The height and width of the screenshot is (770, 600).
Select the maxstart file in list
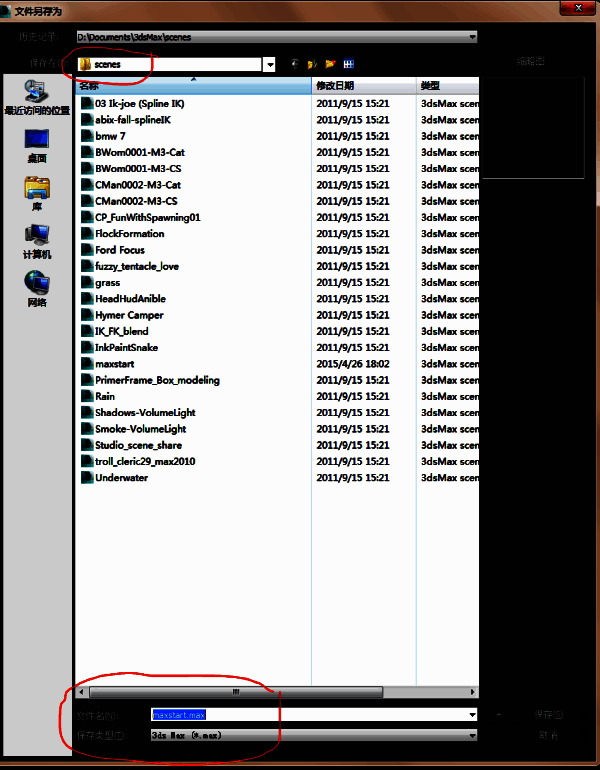(x=114, y=364)
